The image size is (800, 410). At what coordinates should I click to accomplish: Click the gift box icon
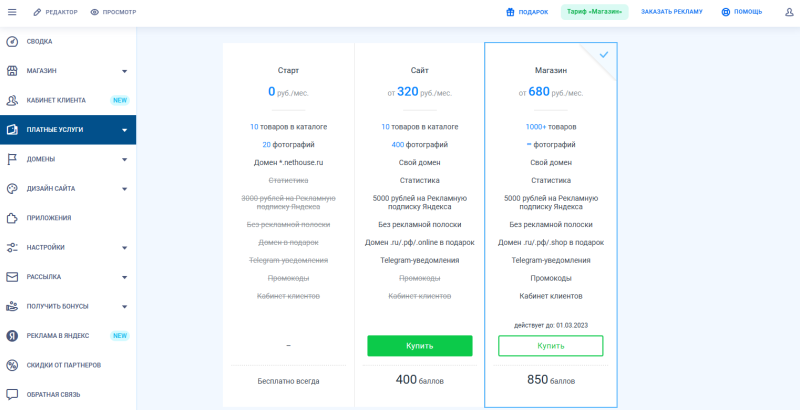(x=510, y=12)
